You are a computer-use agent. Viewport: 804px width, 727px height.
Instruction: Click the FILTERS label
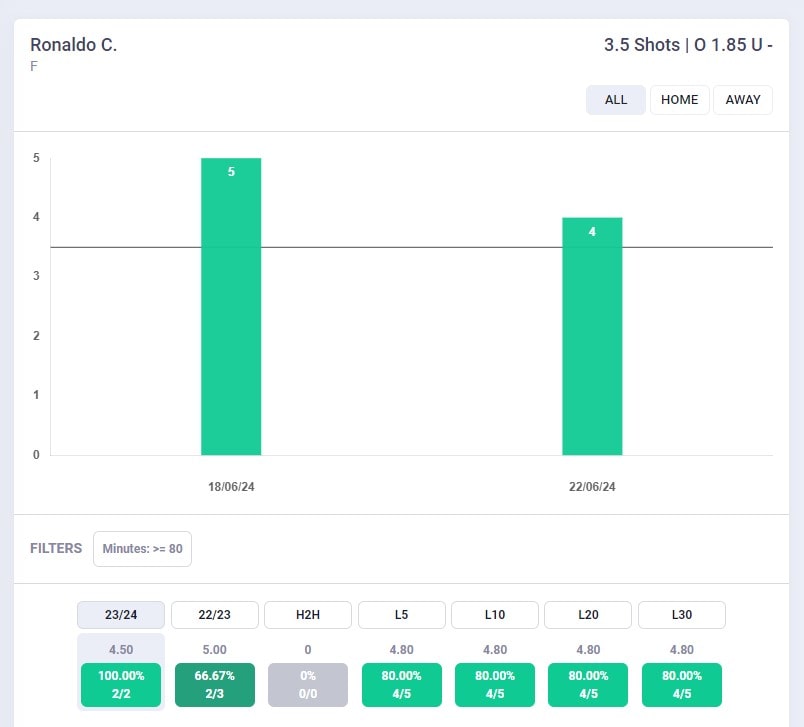click(x=56, y=549)
